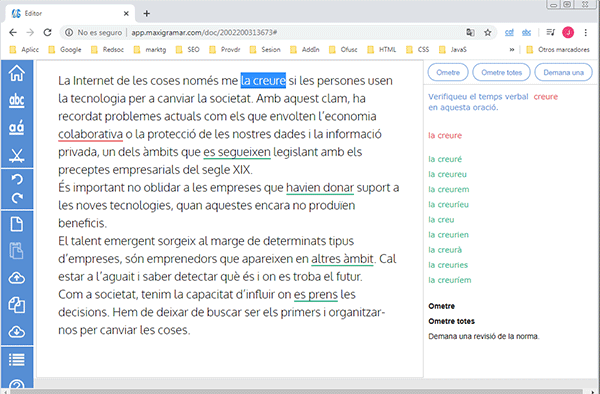Select the Editor browser tab
The height and width of the screenshot is (394, 600).
[x=69, y=13]
